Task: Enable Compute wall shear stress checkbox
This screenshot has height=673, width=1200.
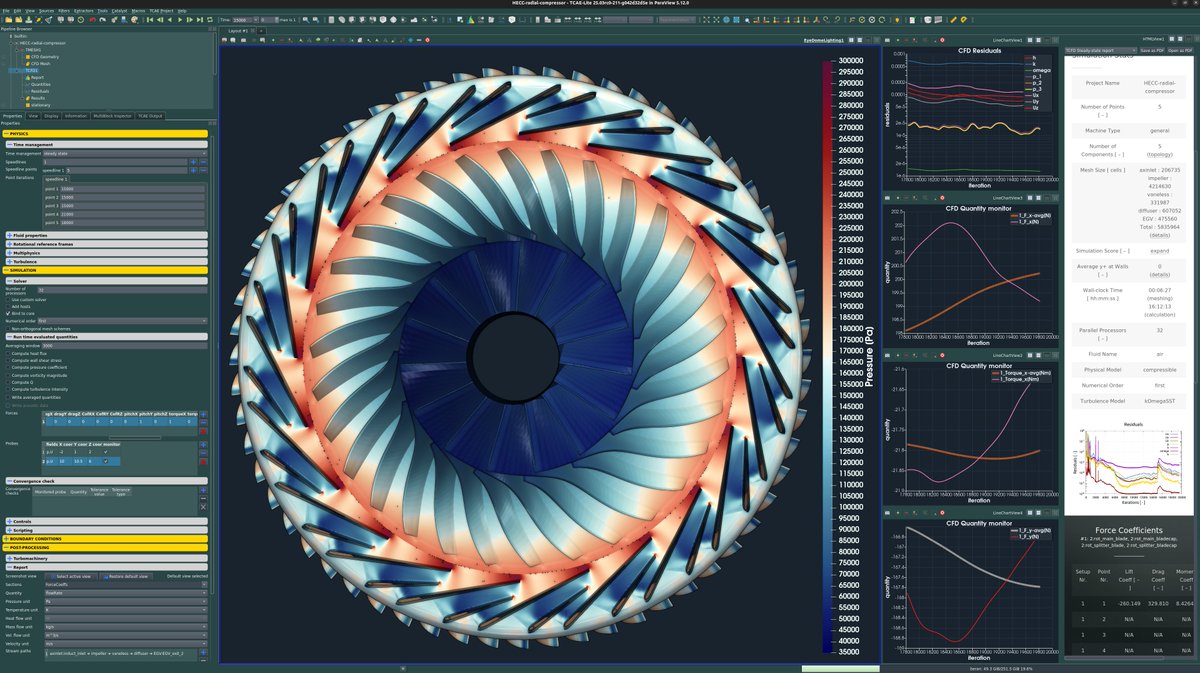Action: [x=8, y=360]
